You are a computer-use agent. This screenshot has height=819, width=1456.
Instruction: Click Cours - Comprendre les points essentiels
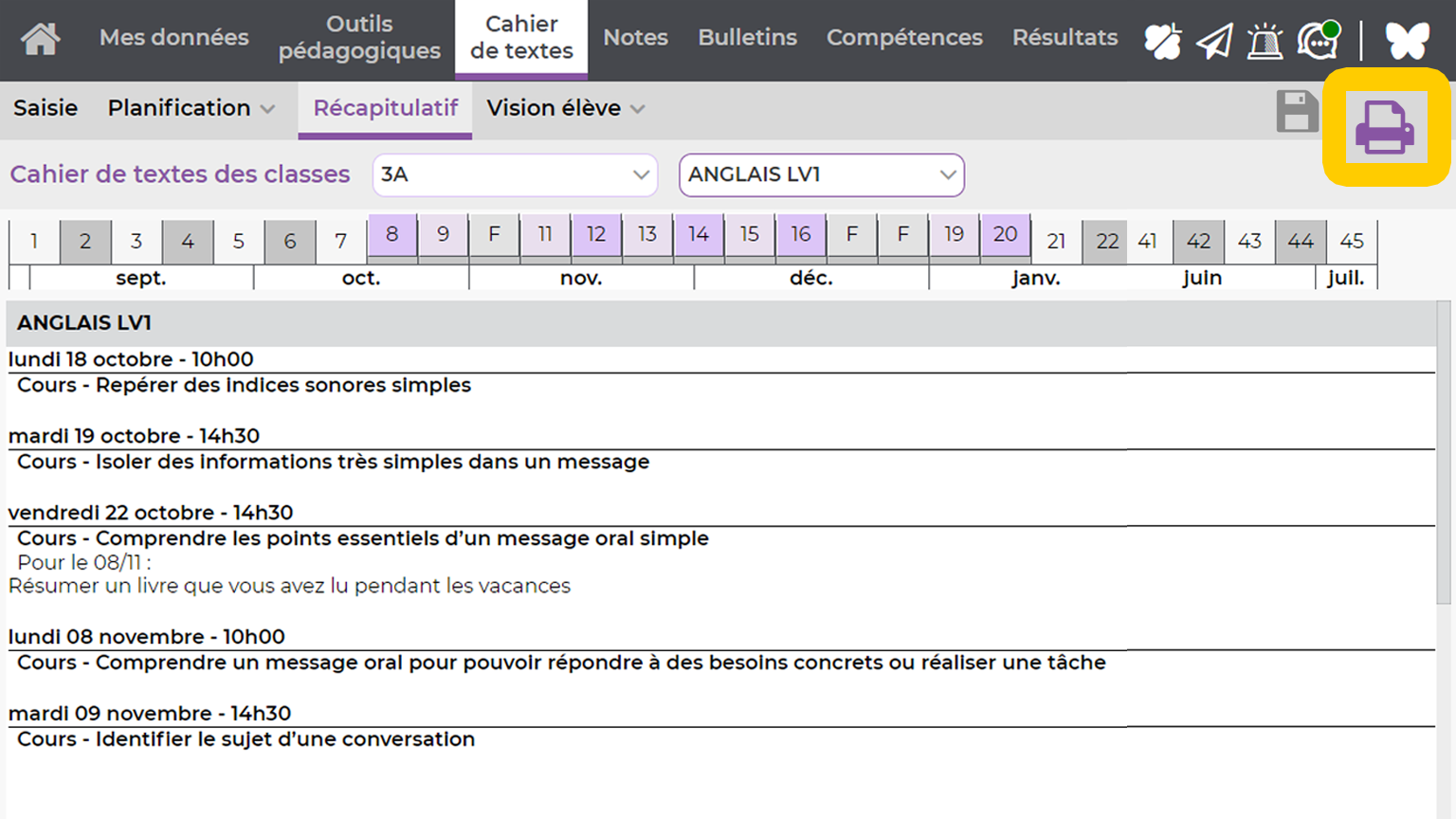tap(362, 538)
